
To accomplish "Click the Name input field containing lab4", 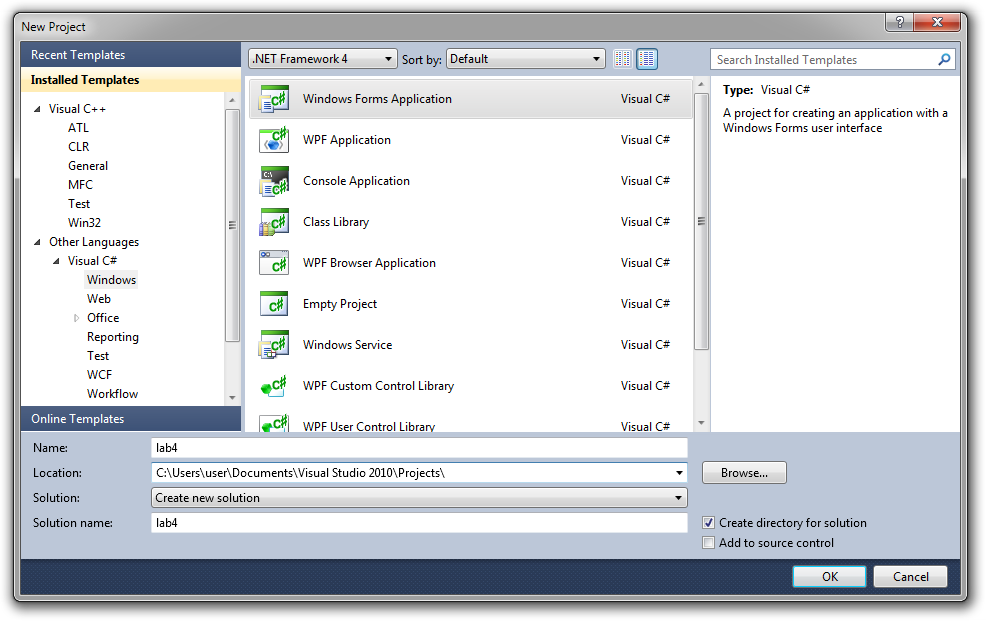I will point(419,448).
